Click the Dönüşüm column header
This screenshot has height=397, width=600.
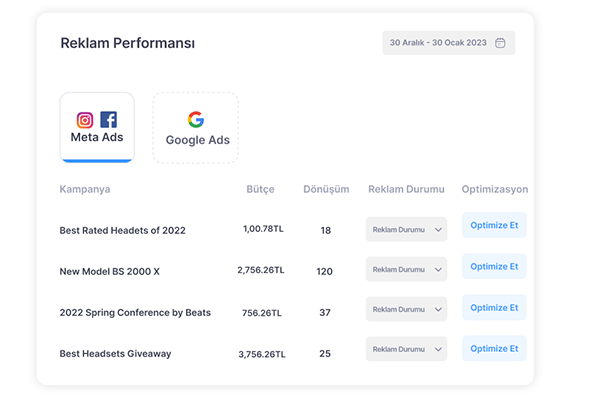click(x=326, y=190)
